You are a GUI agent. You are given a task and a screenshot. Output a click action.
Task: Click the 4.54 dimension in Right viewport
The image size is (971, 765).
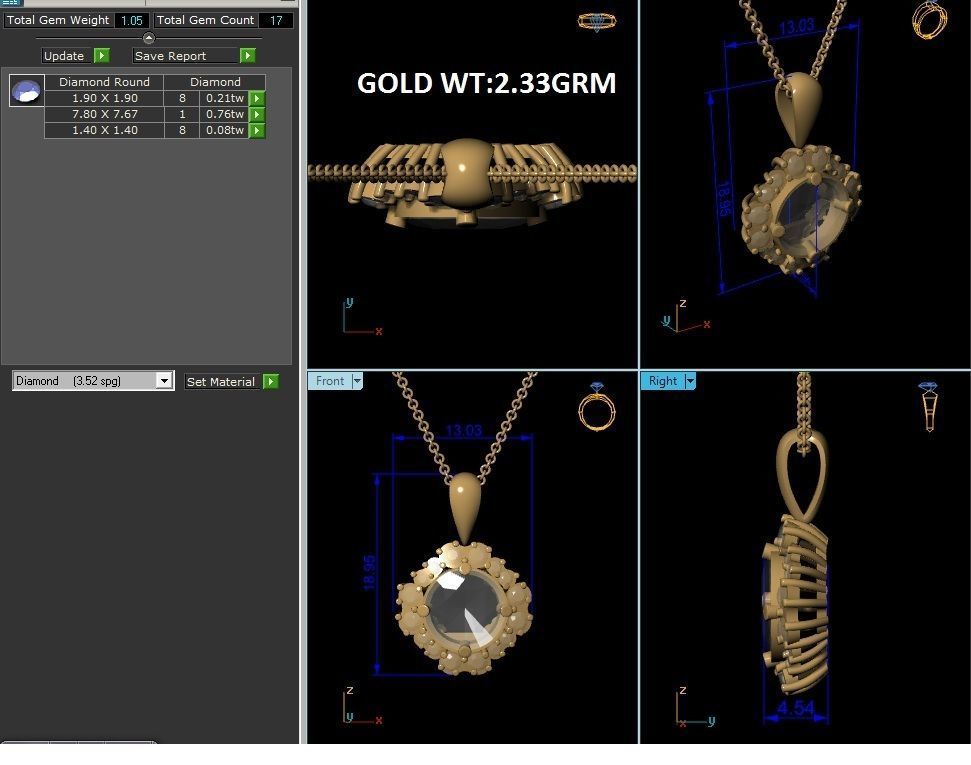(796, 707)
